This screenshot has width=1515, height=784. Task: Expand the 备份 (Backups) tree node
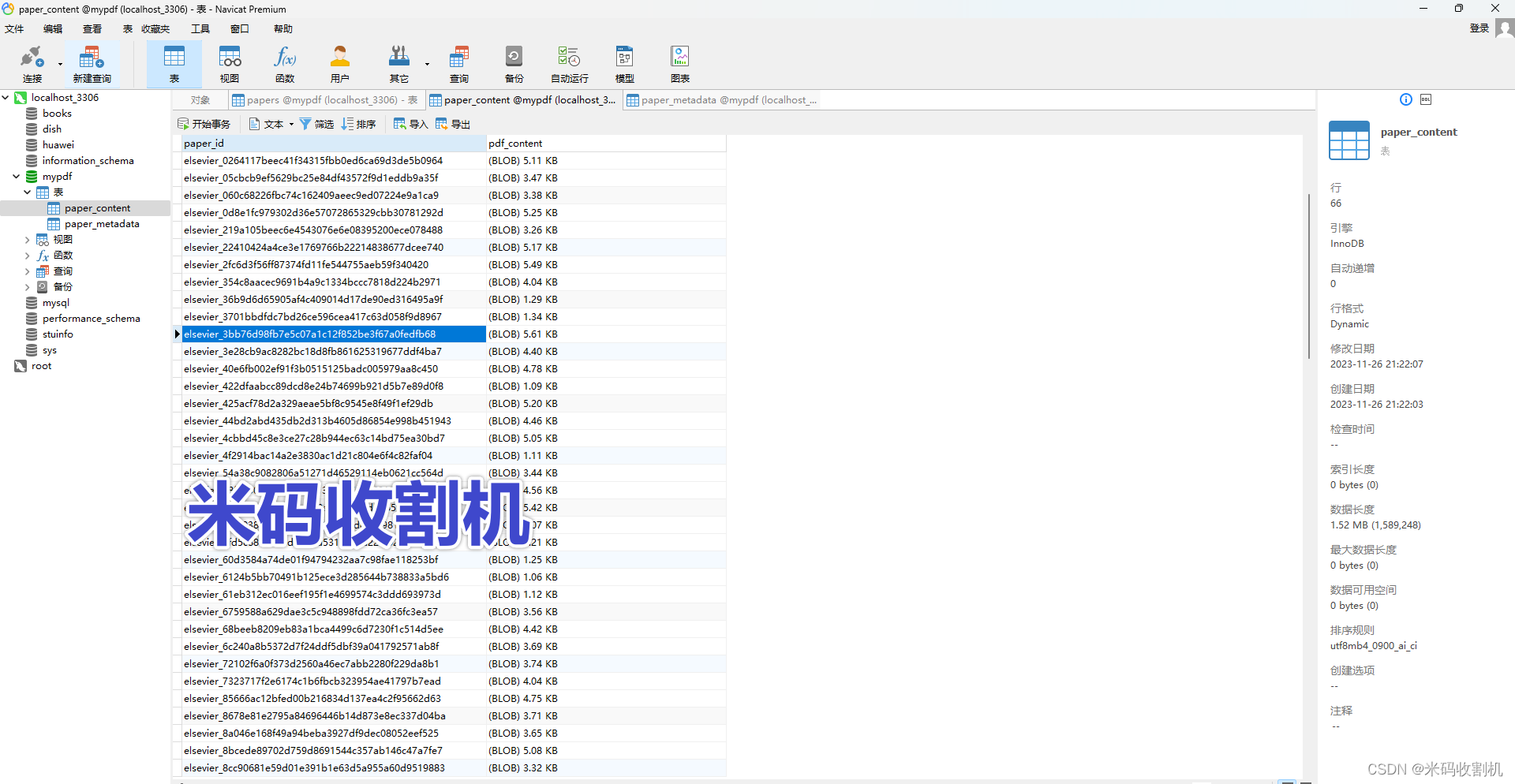tap(28, 287)
